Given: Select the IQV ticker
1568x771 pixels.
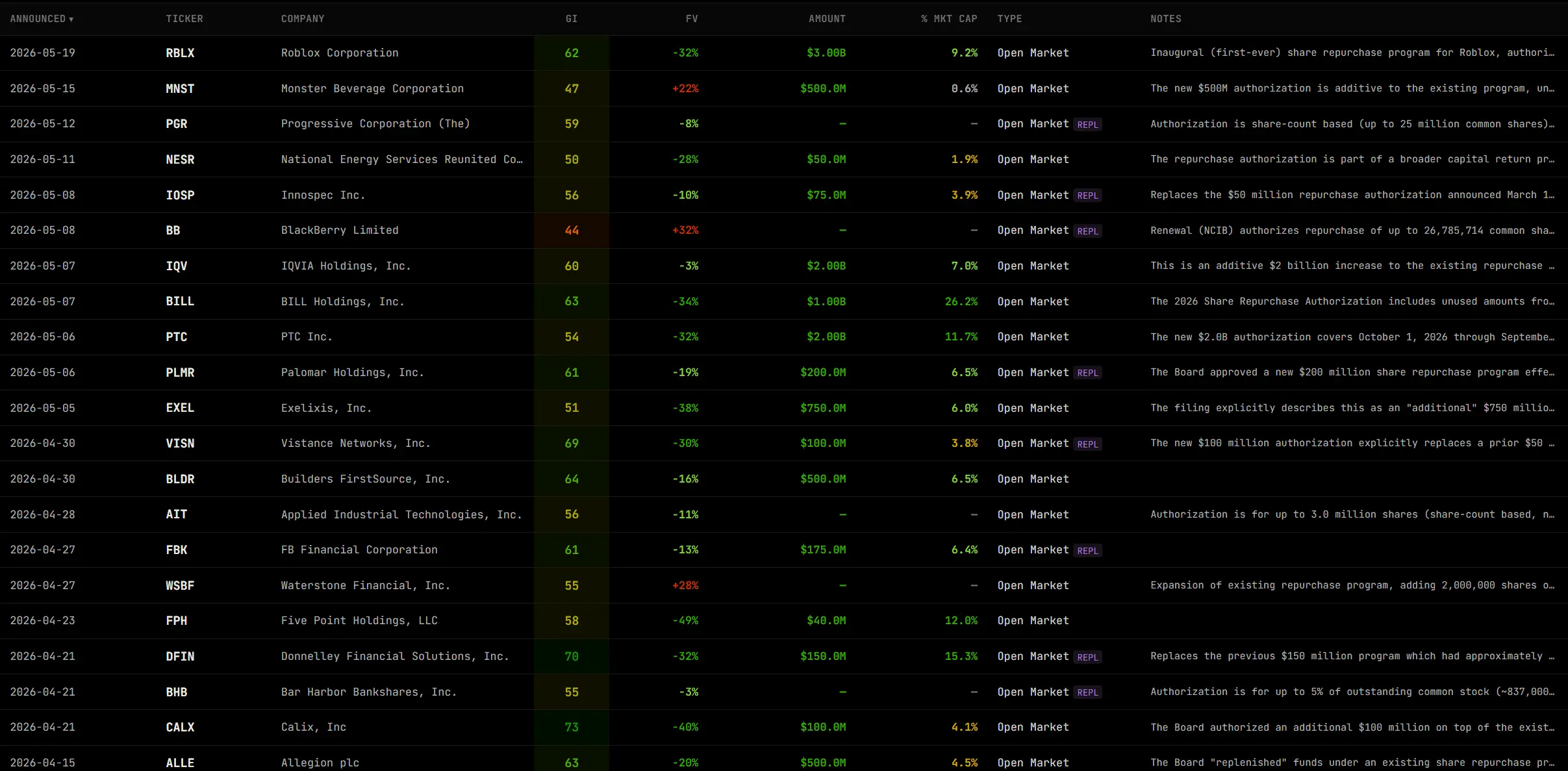Looking at the screenshot, I should tap(177, 266).
